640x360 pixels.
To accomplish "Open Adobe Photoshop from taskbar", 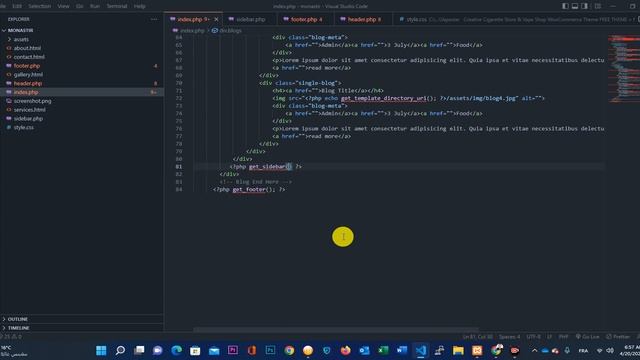I will [x=270, y=350].
